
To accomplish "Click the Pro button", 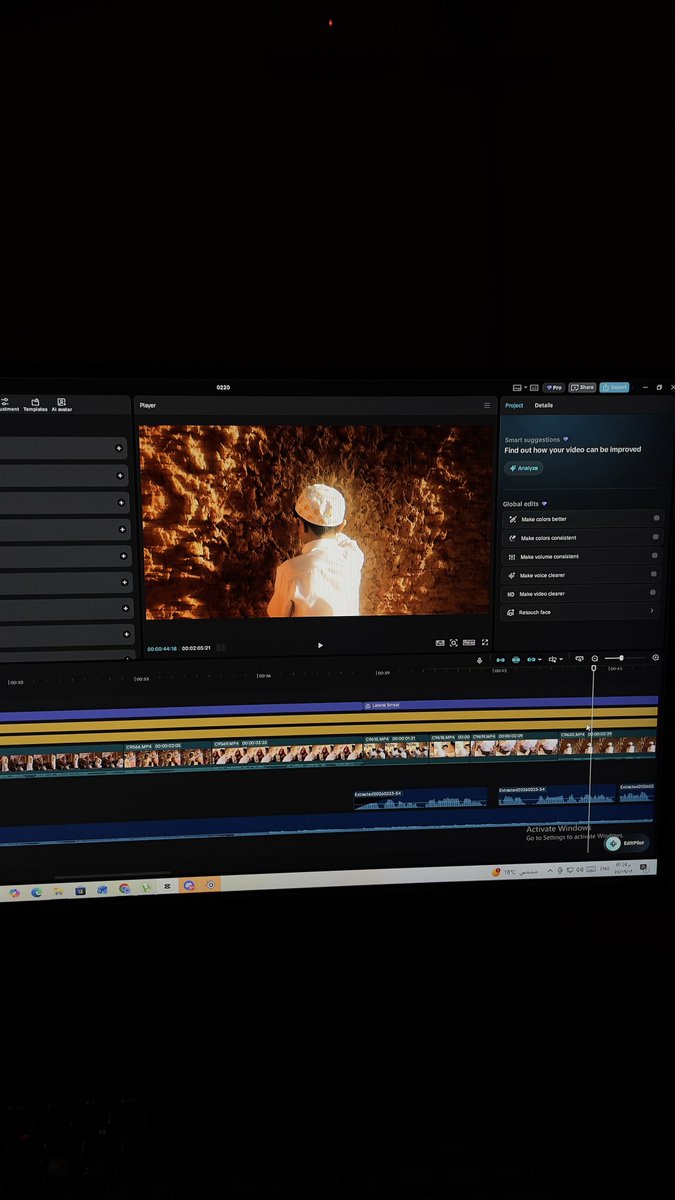I will pos(554,387).
